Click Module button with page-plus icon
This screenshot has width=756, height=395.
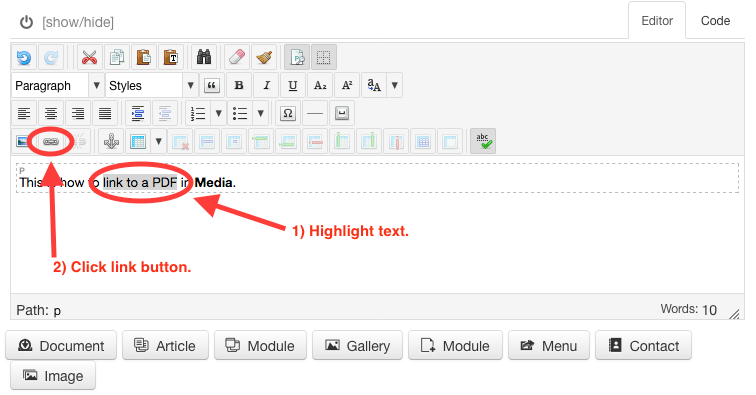point(455,345)
